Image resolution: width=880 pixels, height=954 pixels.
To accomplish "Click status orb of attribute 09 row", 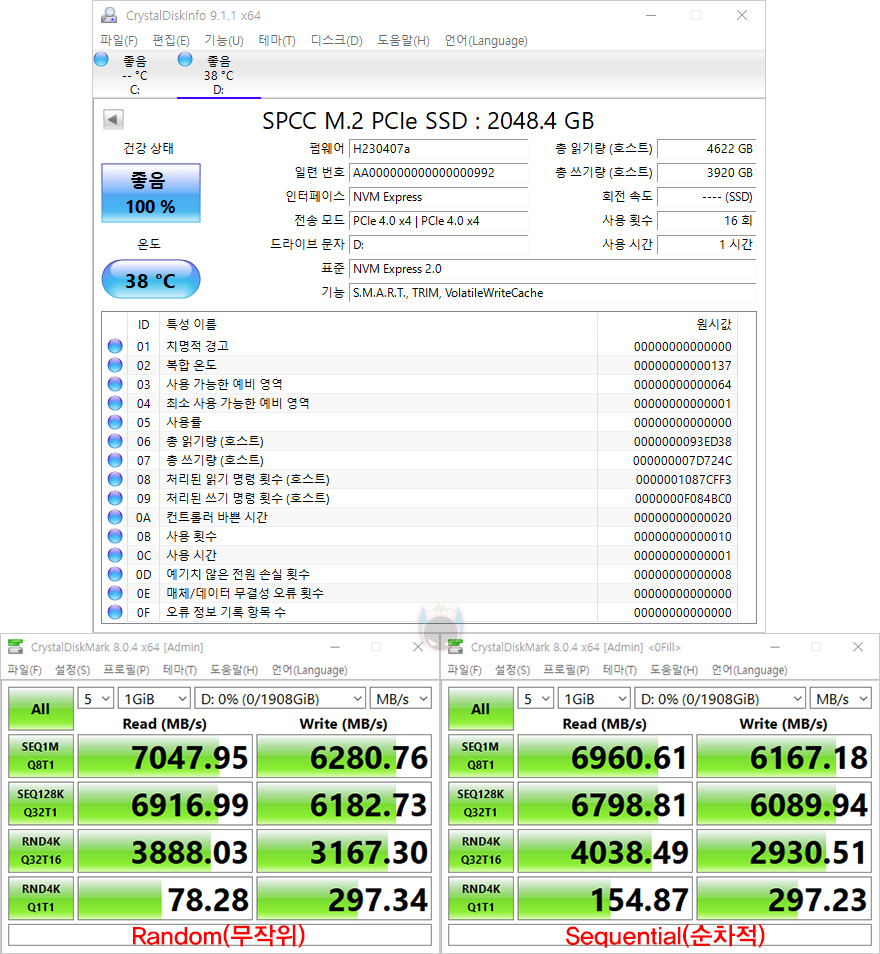I will pos(115,498).
